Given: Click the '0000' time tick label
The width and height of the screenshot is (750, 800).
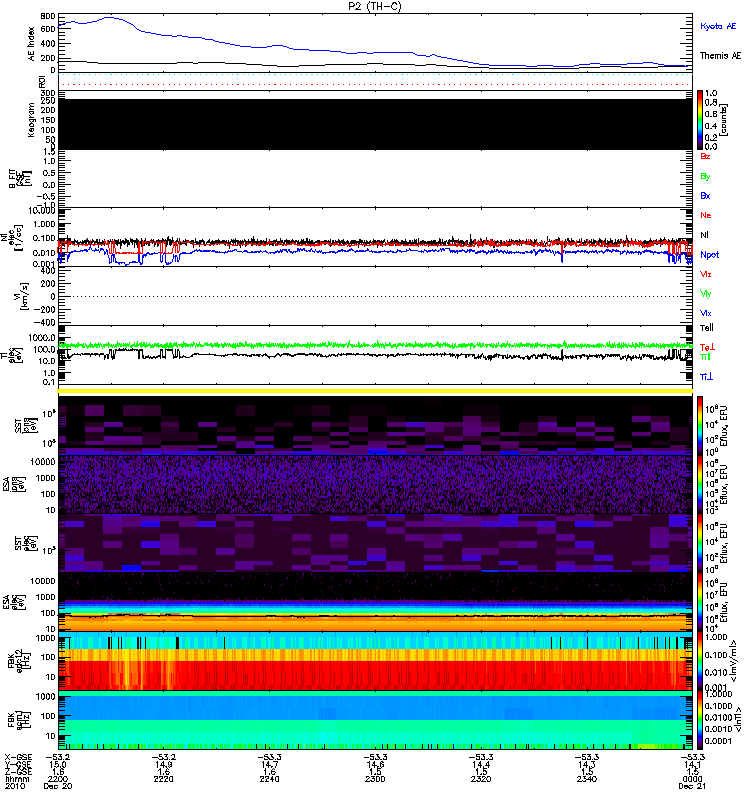Looking at the screenshot, I should (x=692, y=779).
